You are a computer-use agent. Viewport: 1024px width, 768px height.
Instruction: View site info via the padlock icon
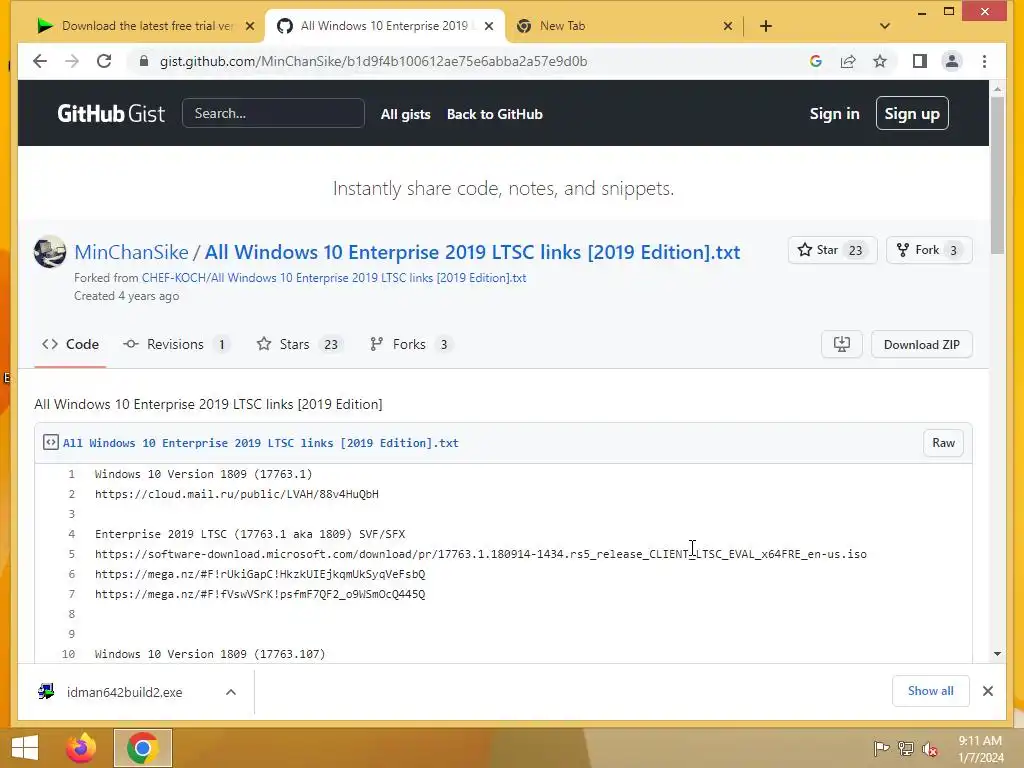coord(144,61)
